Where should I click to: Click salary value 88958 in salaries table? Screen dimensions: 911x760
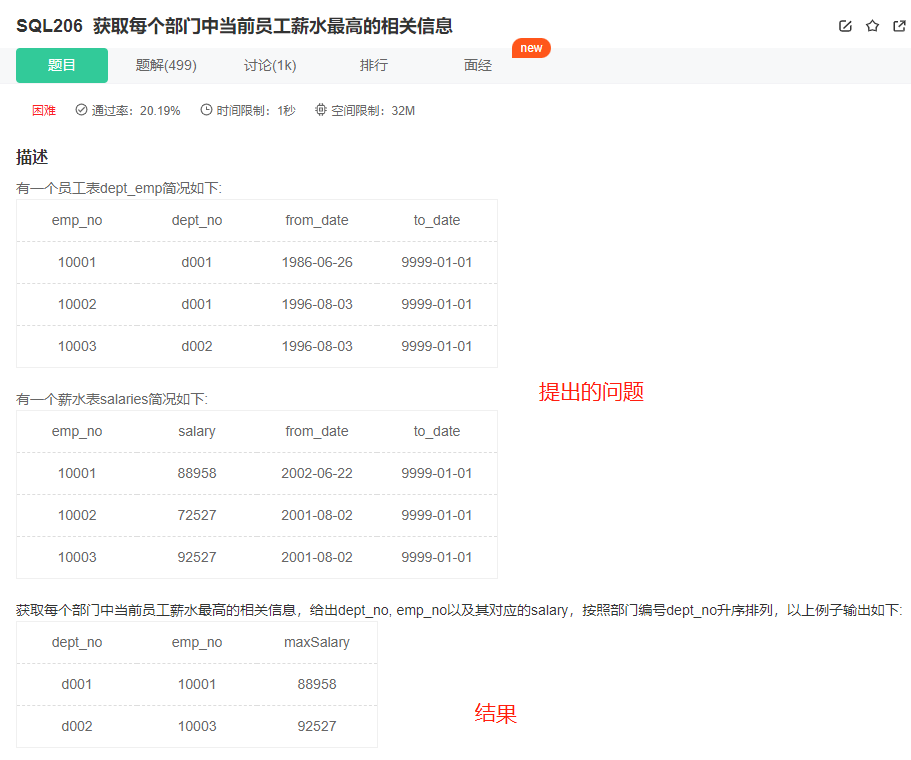(197, 473)
